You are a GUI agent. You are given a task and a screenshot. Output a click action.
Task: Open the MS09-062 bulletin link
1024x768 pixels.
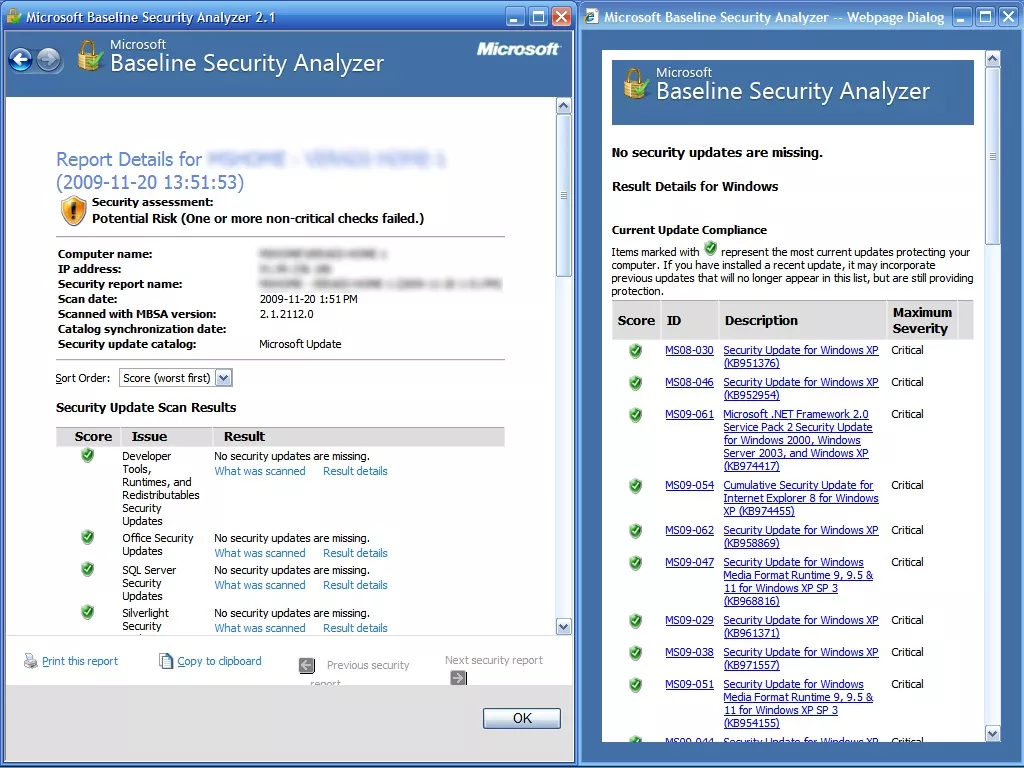[x=689, y=530]
